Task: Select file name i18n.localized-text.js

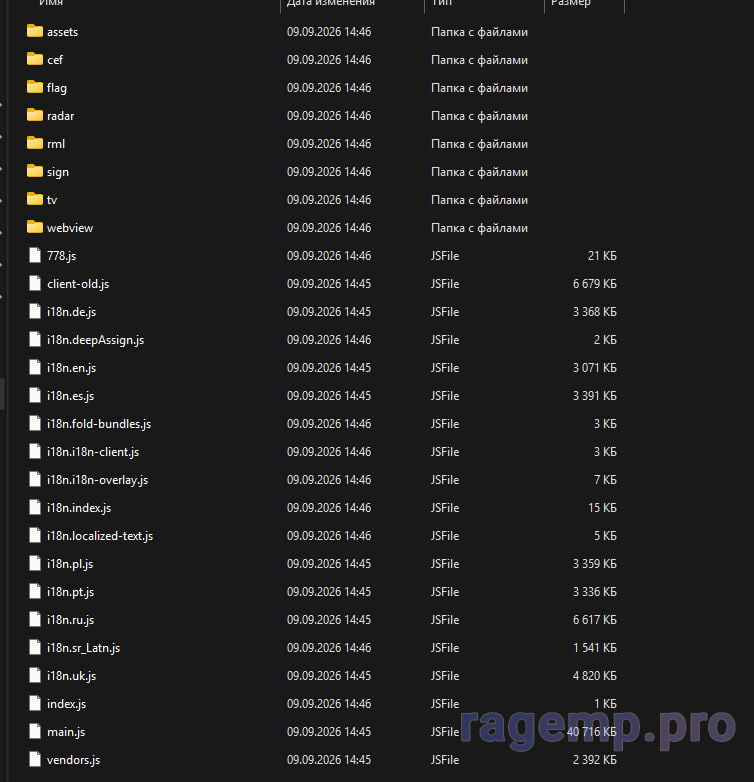Action: 100,536
